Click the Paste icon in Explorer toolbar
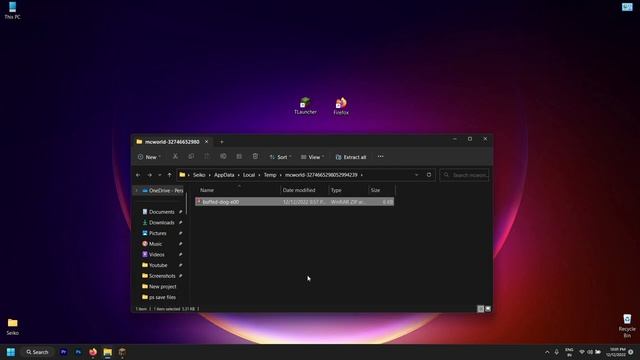Screen dimensions: 640x360 pyautogui.click(x=207, y=156)
